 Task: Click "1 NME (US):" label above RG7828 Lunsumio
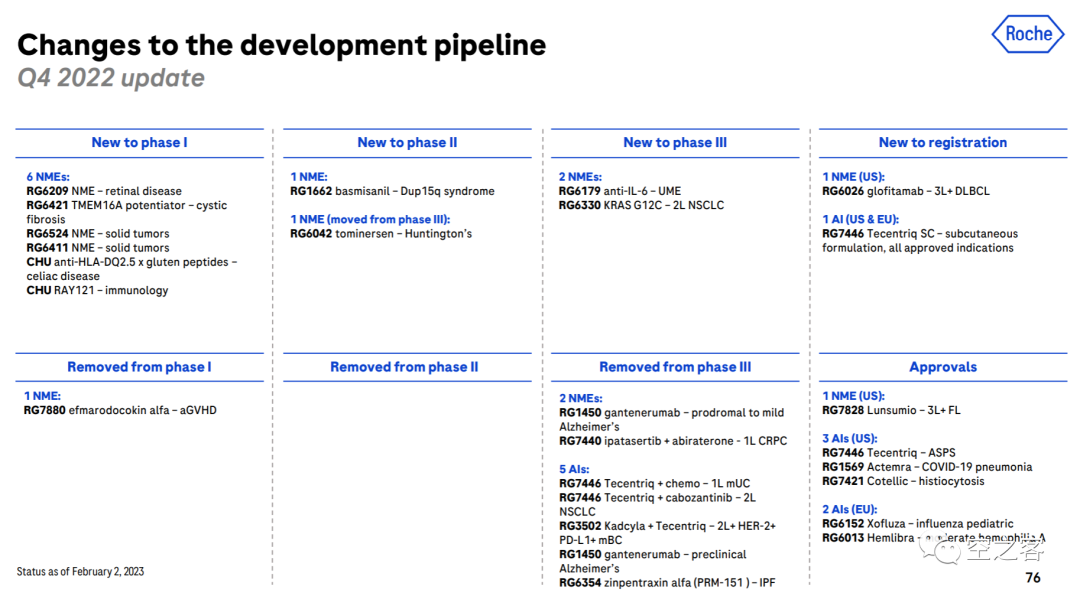point(853,396)
